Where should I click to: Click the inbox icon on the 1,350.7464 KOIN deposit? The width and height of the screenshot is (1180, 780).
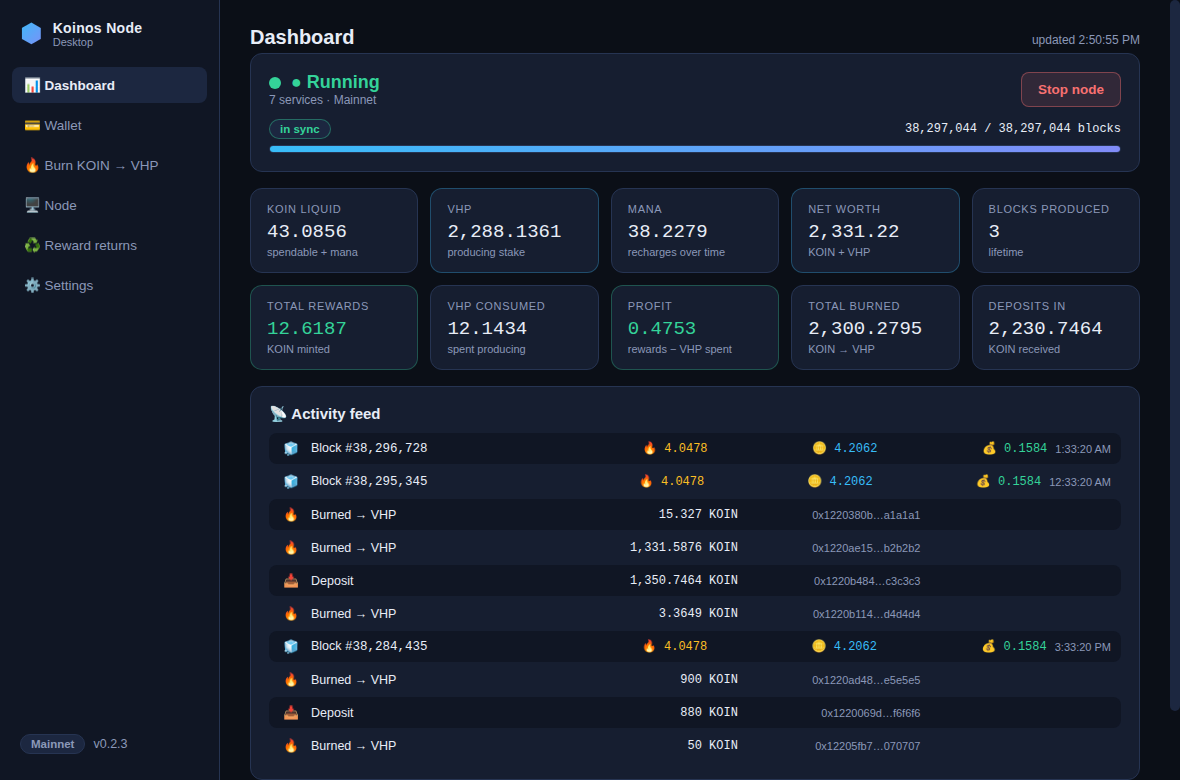coord(290,580)
